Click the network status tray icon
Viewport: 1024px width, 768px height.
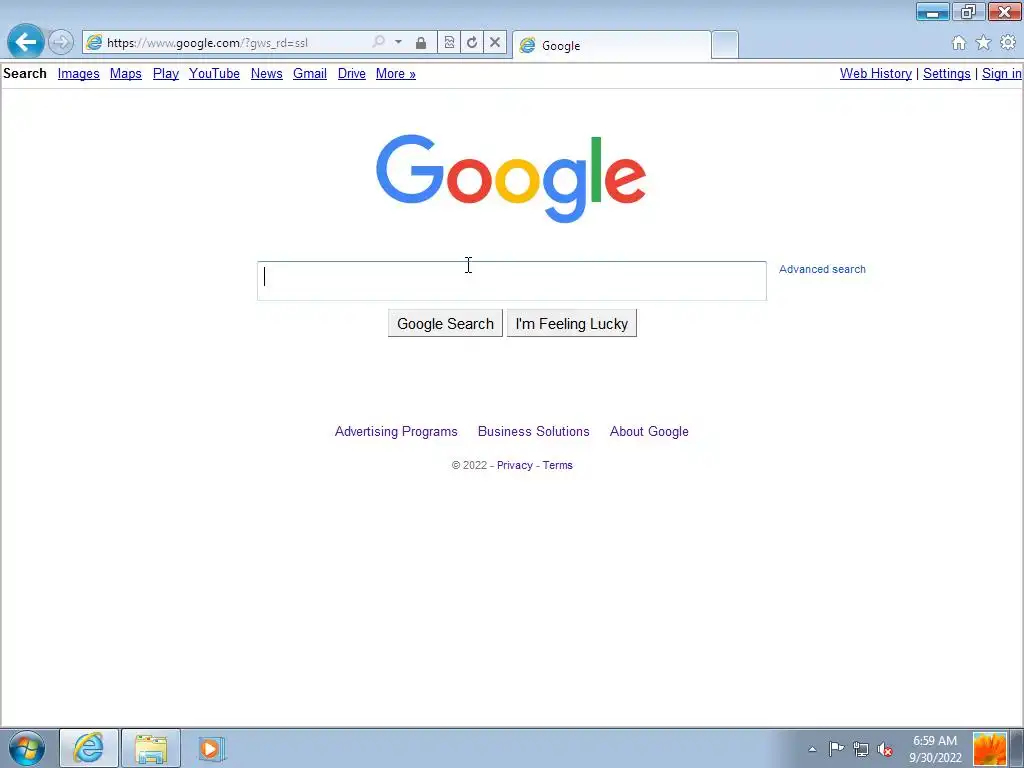(861, 749)
